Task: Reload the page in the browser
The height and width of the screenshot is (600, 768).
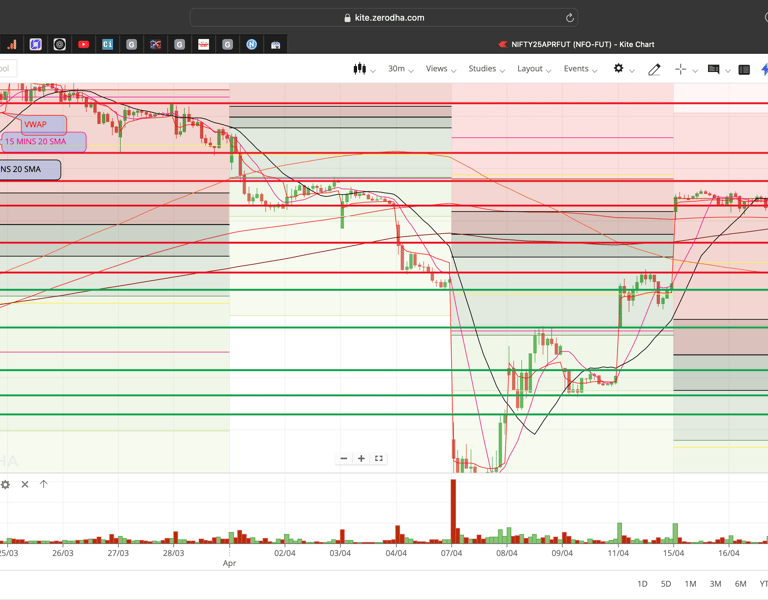Action: point(570,18)
